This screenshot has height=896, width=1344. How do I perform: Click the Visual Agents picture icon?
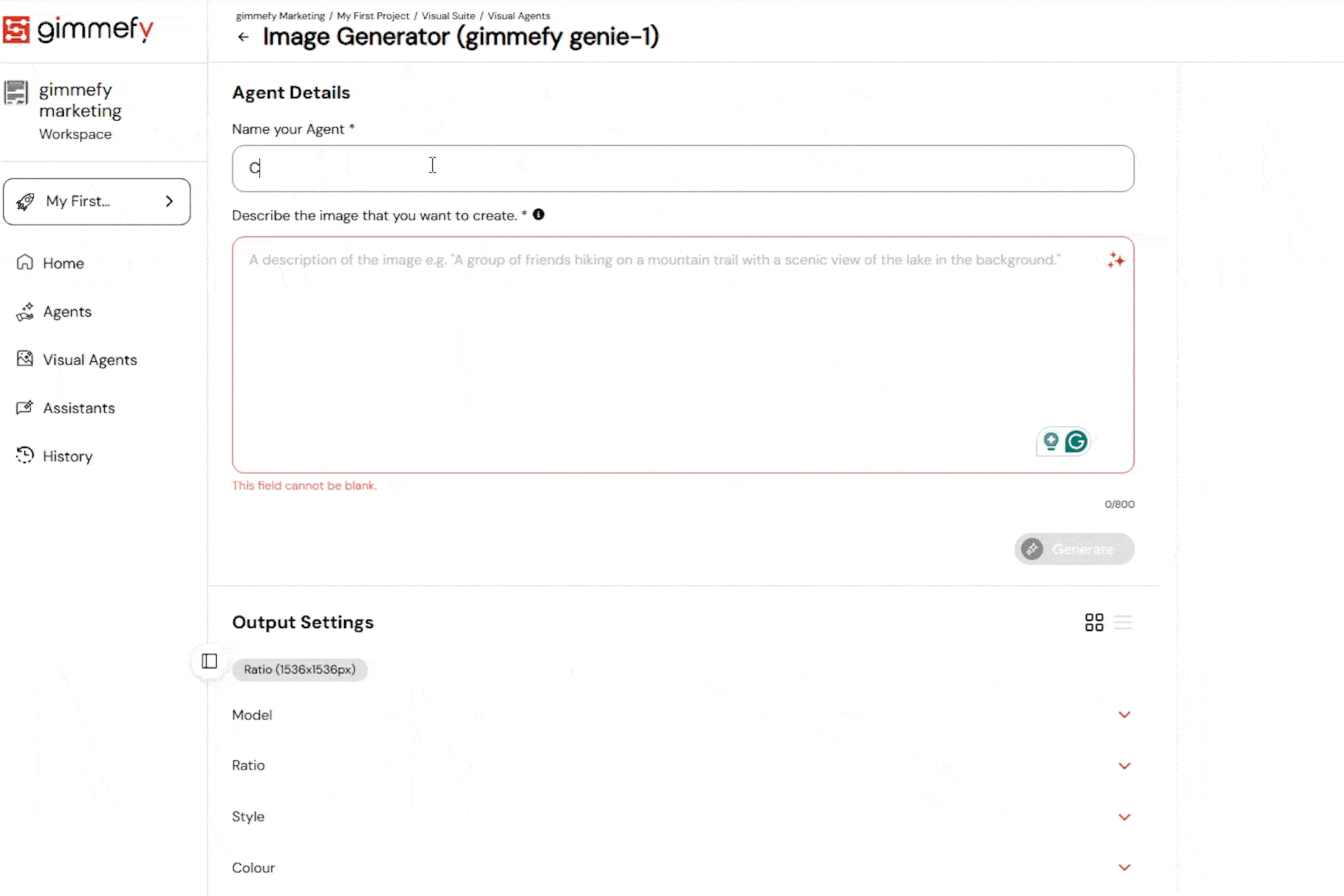click(25, 358)
